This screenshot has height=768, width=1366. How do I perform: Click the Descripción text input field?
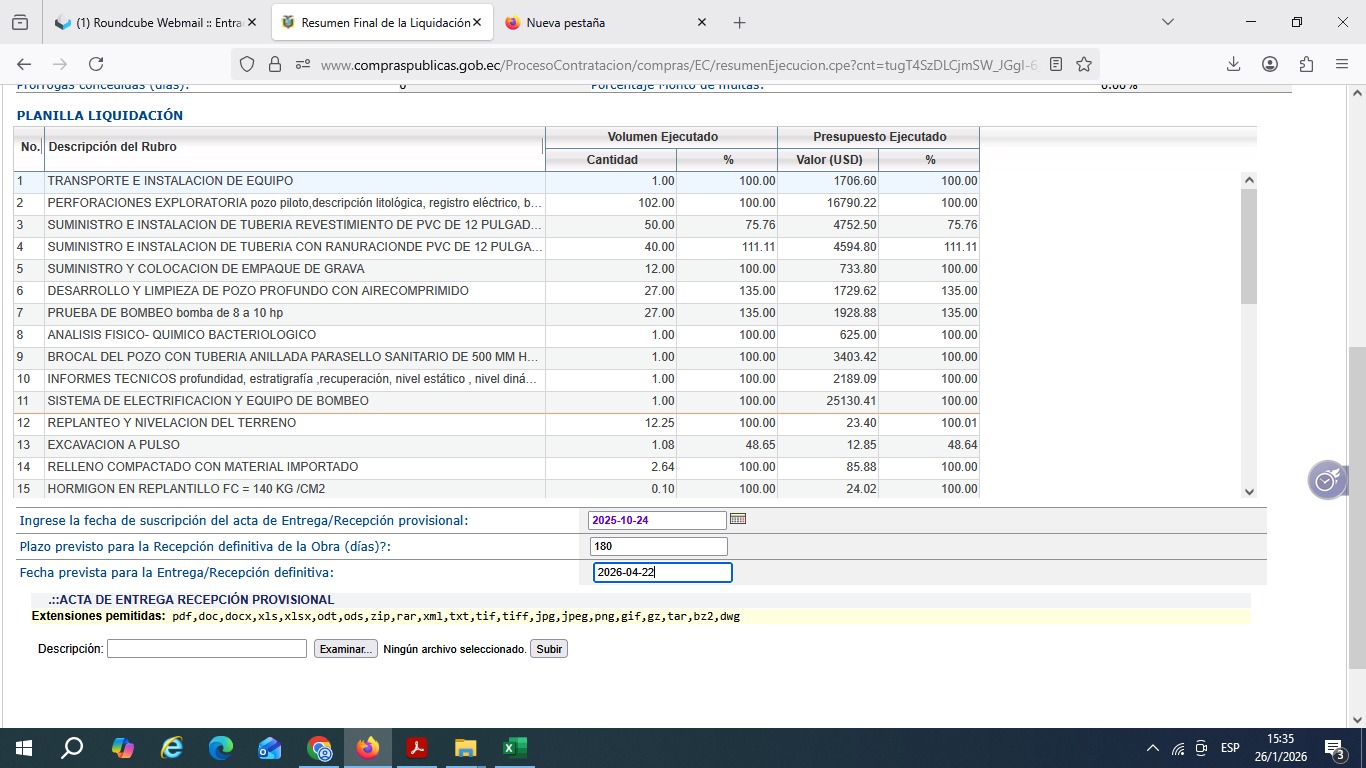coord(206,649)
